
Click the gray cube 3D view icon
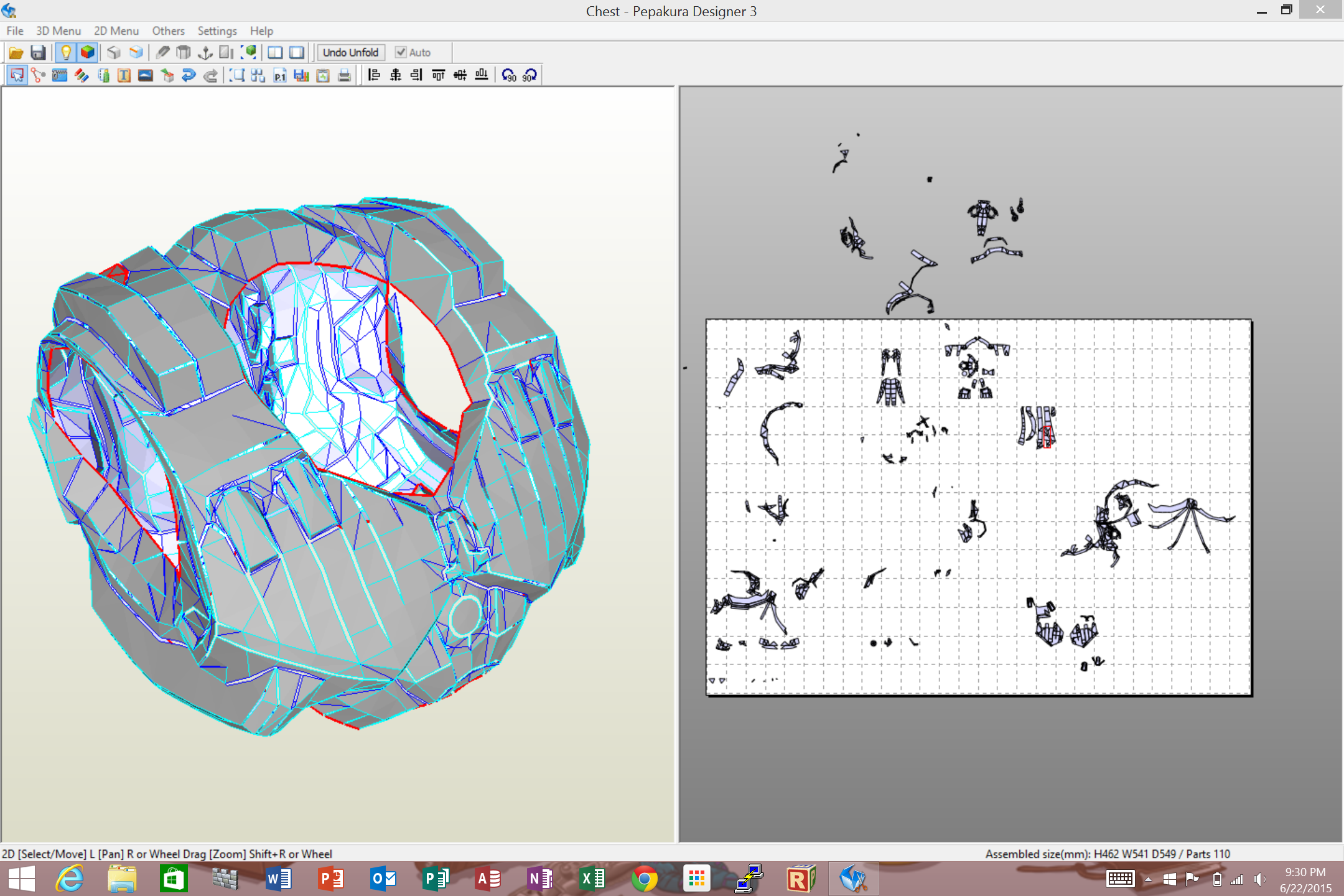pos(113,53)
